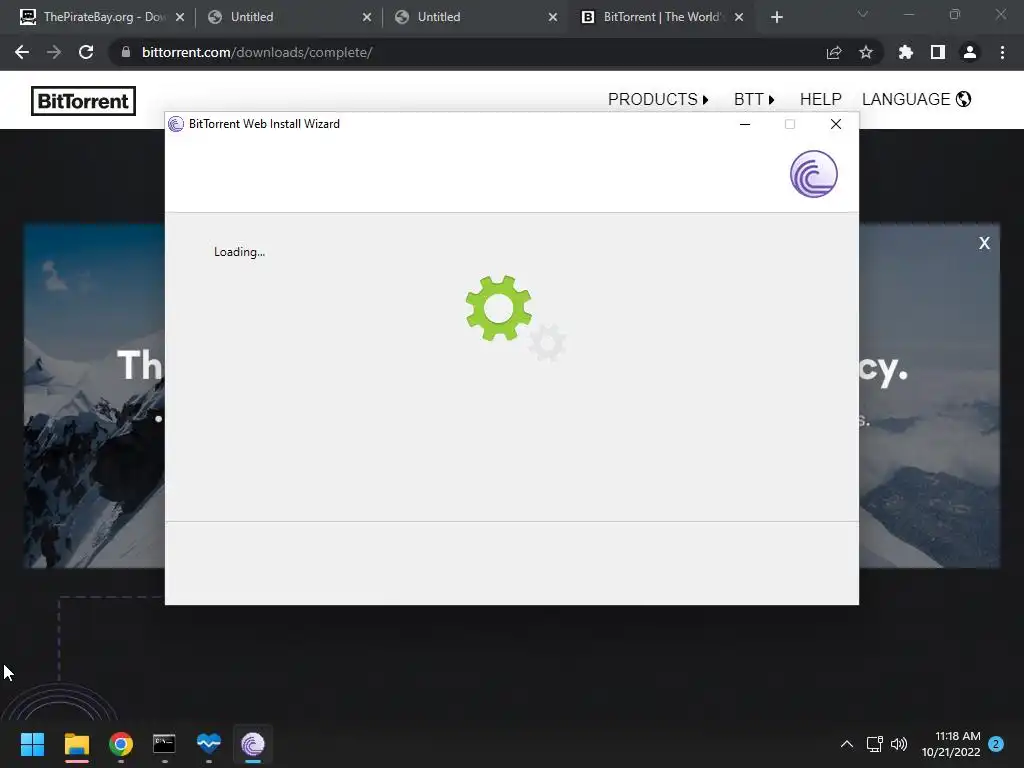Show hidden system tray icons
1024x768 pixels.
click(846, 744)
